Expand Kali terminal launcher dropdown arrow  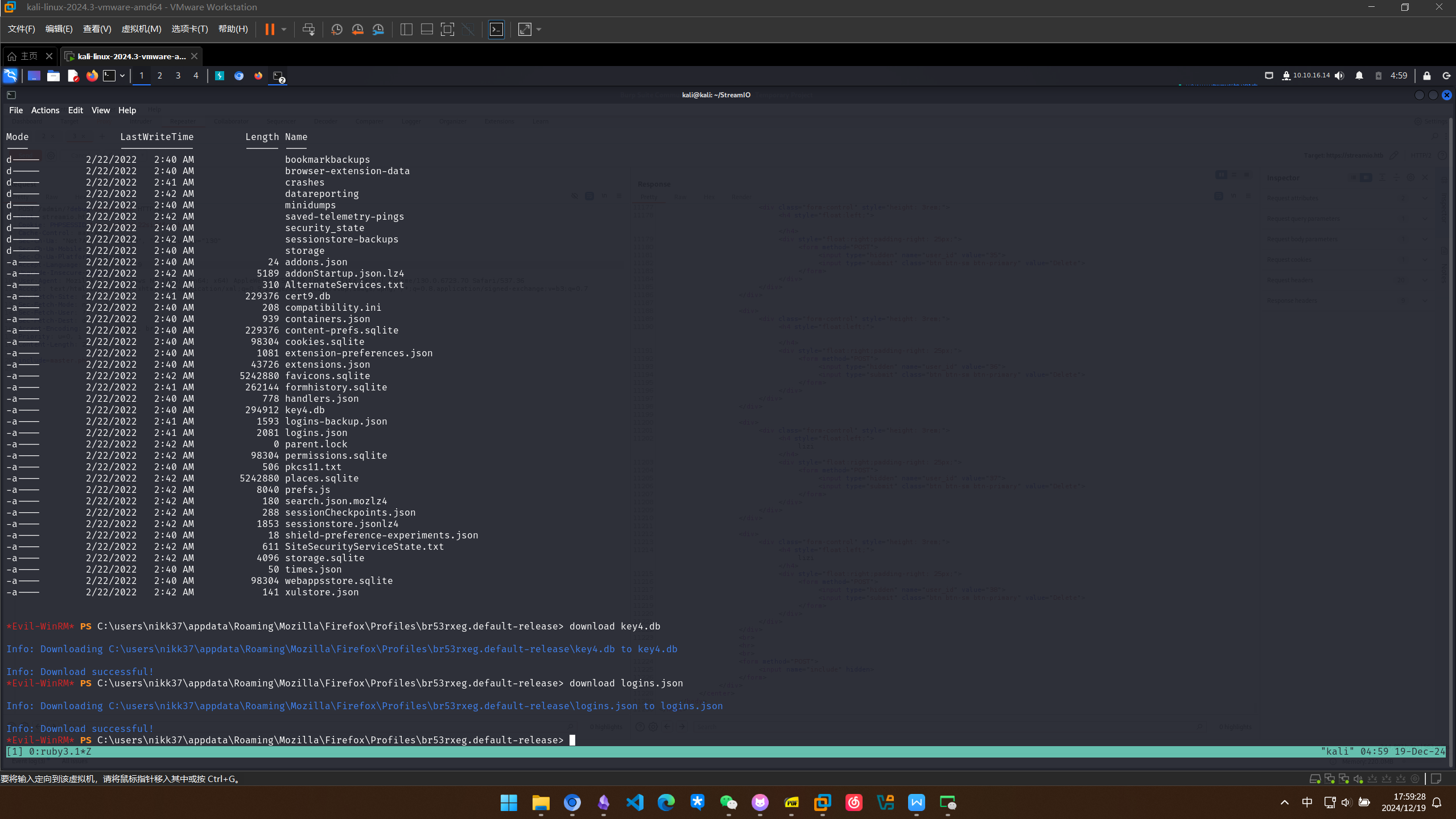click(x=122, y=76)
